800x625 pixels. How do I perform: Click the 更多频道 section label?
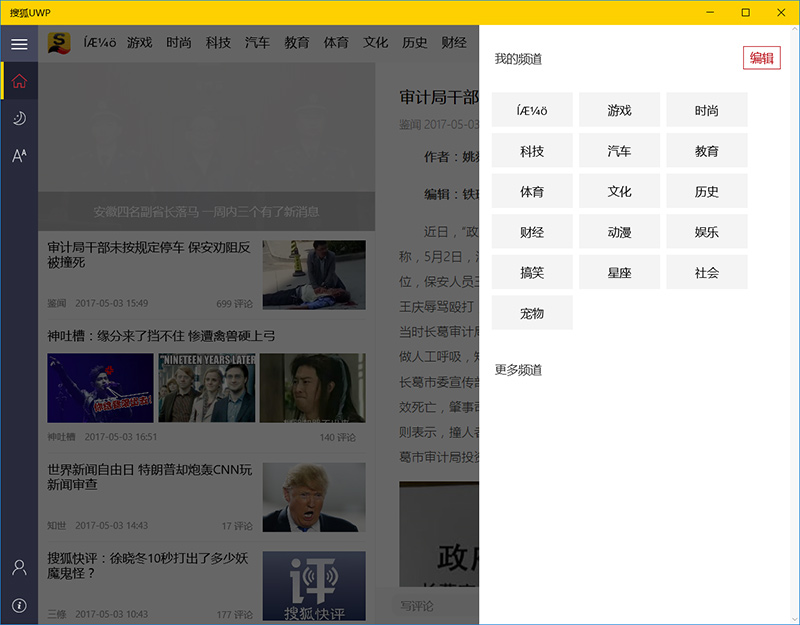[x=518, y=369]
